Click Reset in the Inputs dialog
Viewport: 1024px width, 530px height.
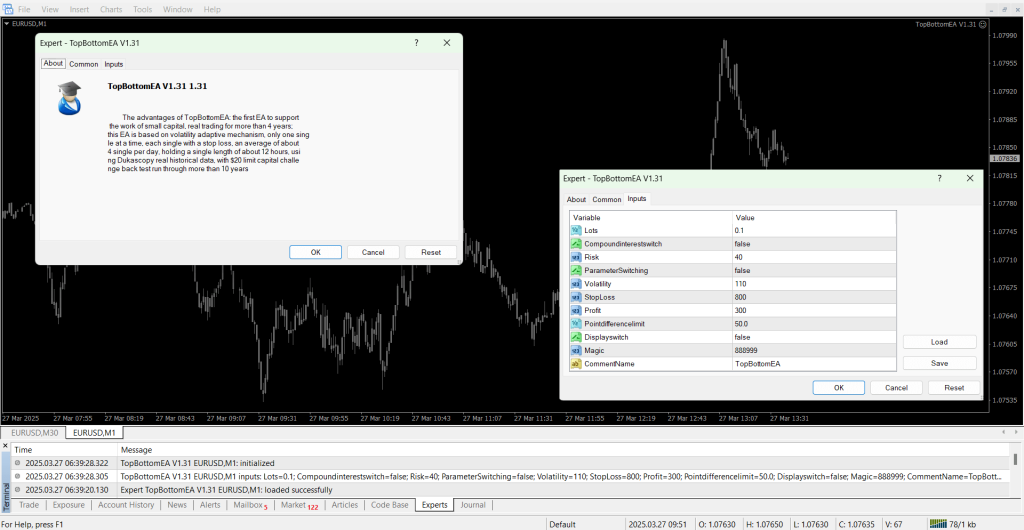(954, 388)
